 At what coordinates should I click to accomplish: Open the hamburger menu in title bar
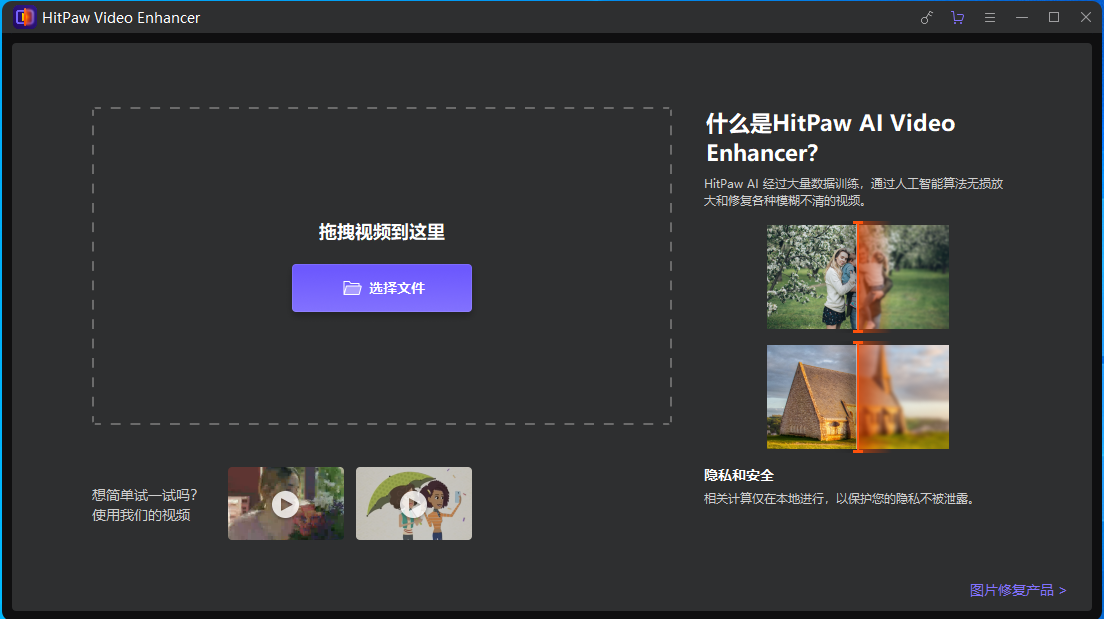pyautogui.click(x=989, y=18)
